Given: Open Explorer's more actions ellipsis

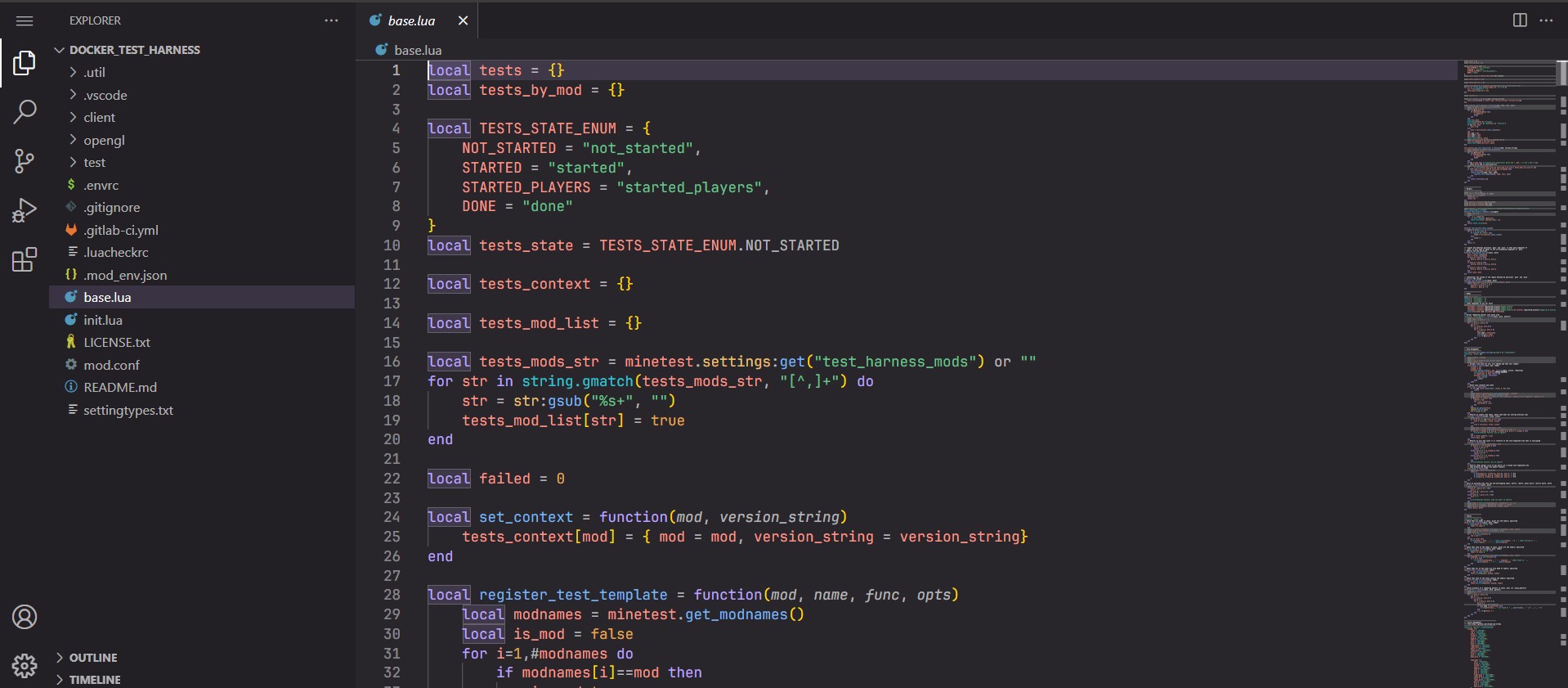Looking at the screenshot, I should (331, 20).
